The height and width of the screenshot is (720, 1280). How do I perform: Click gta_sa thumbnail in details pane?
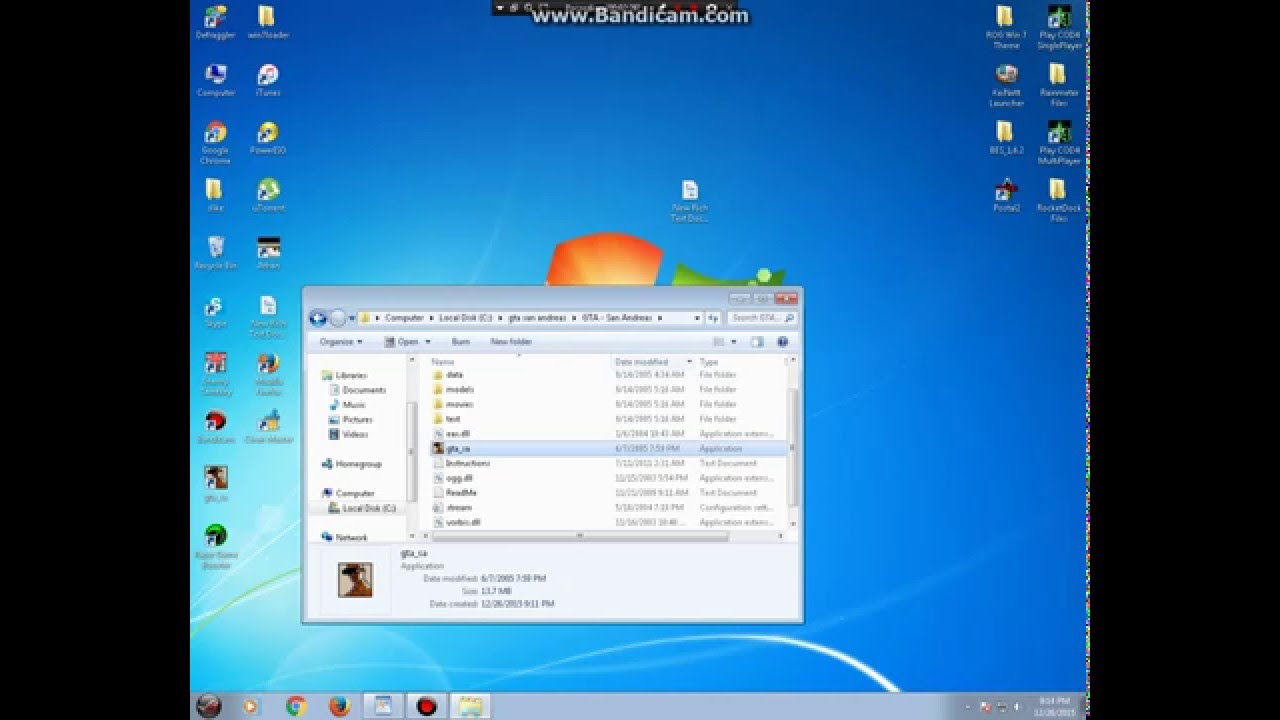354,579
